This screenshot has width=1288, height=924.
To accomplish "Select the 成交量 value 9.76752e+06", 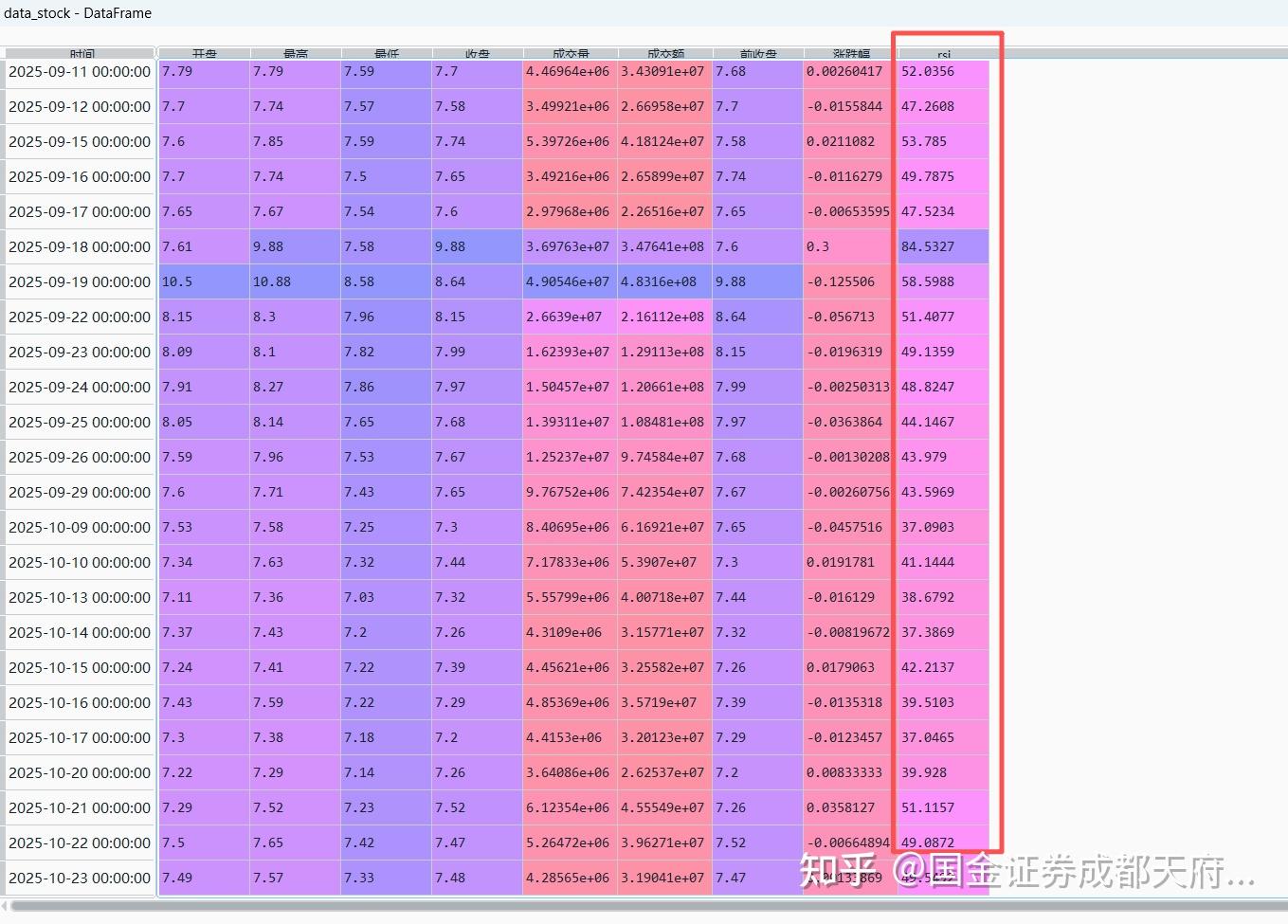I will 570,493.
